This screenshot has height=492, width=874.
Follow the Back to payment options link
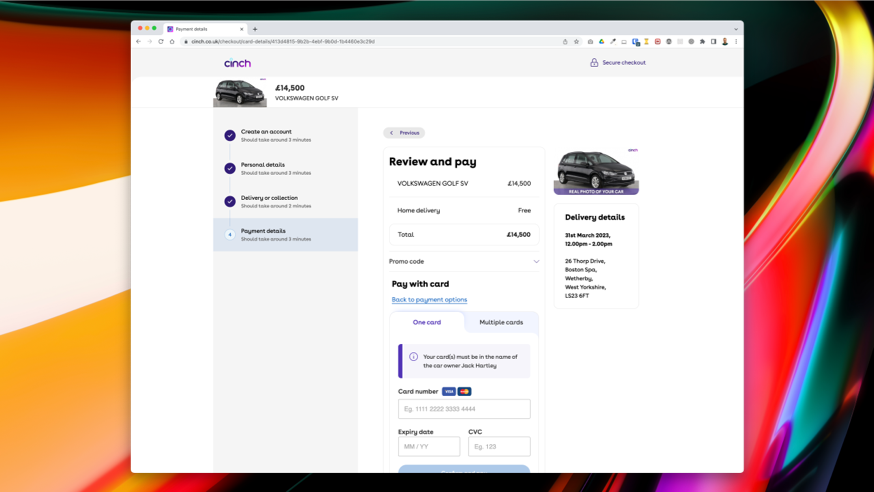coord(429,299)
